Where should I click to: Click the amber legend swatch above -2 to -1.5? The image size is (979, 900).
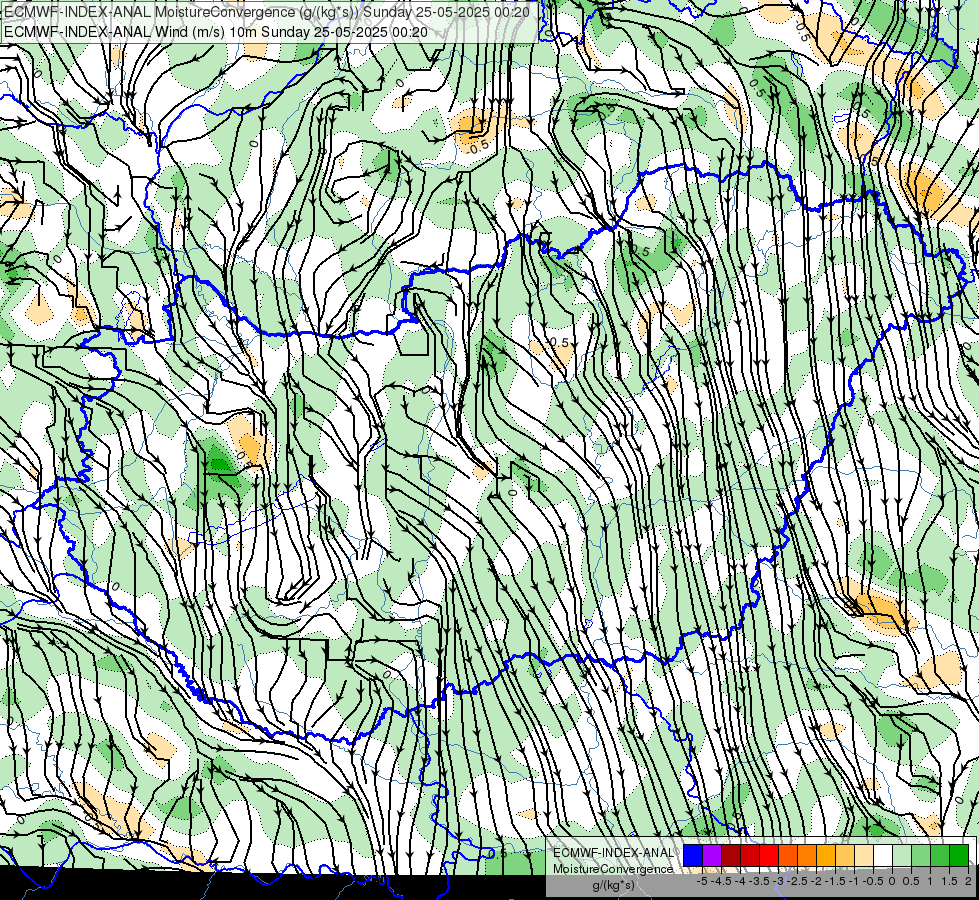click(x=826, y=855)
